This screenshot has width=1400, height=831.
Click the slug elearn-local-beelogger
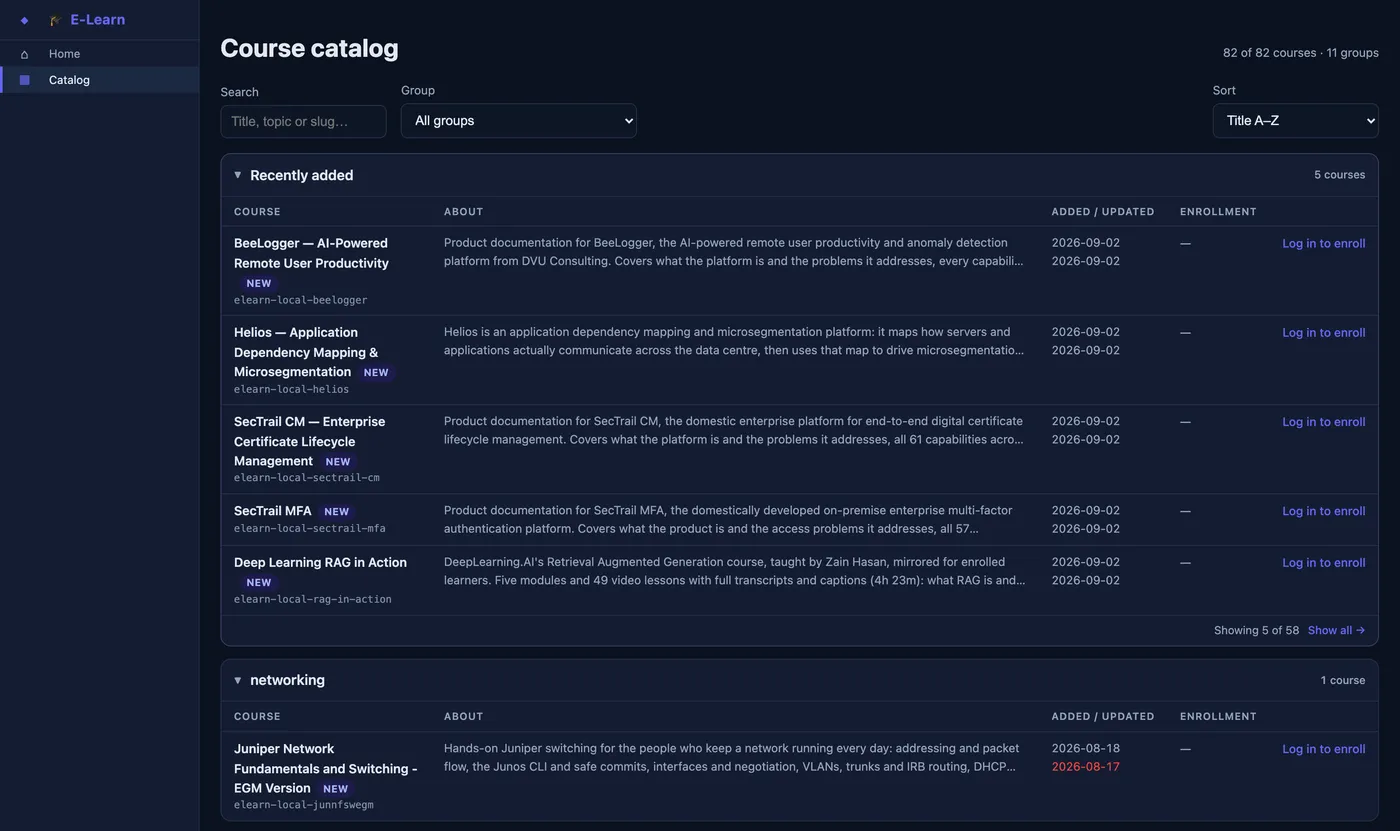pos(300,300)
